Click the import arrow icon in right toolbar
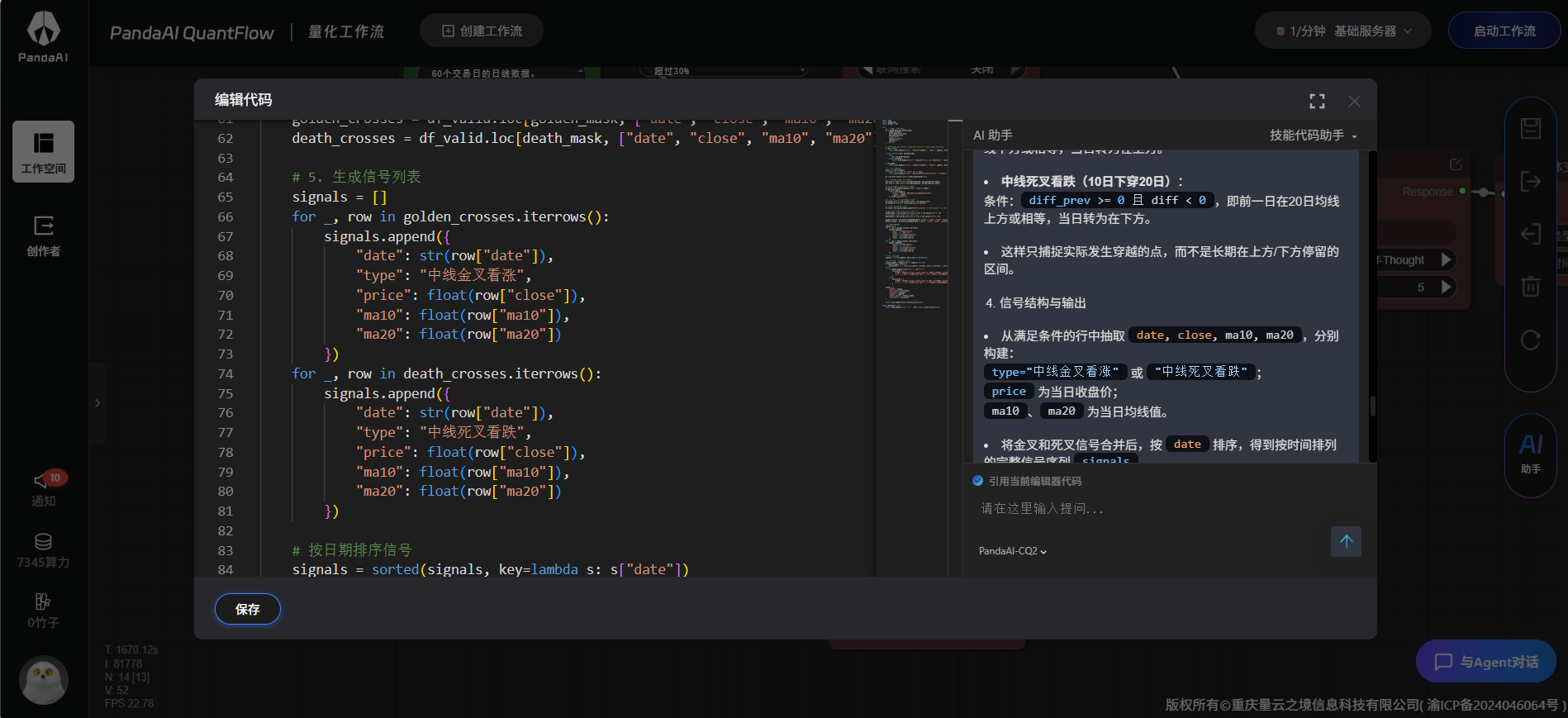The width and height of the screenshot is (1568, 718). point(1531,234)
